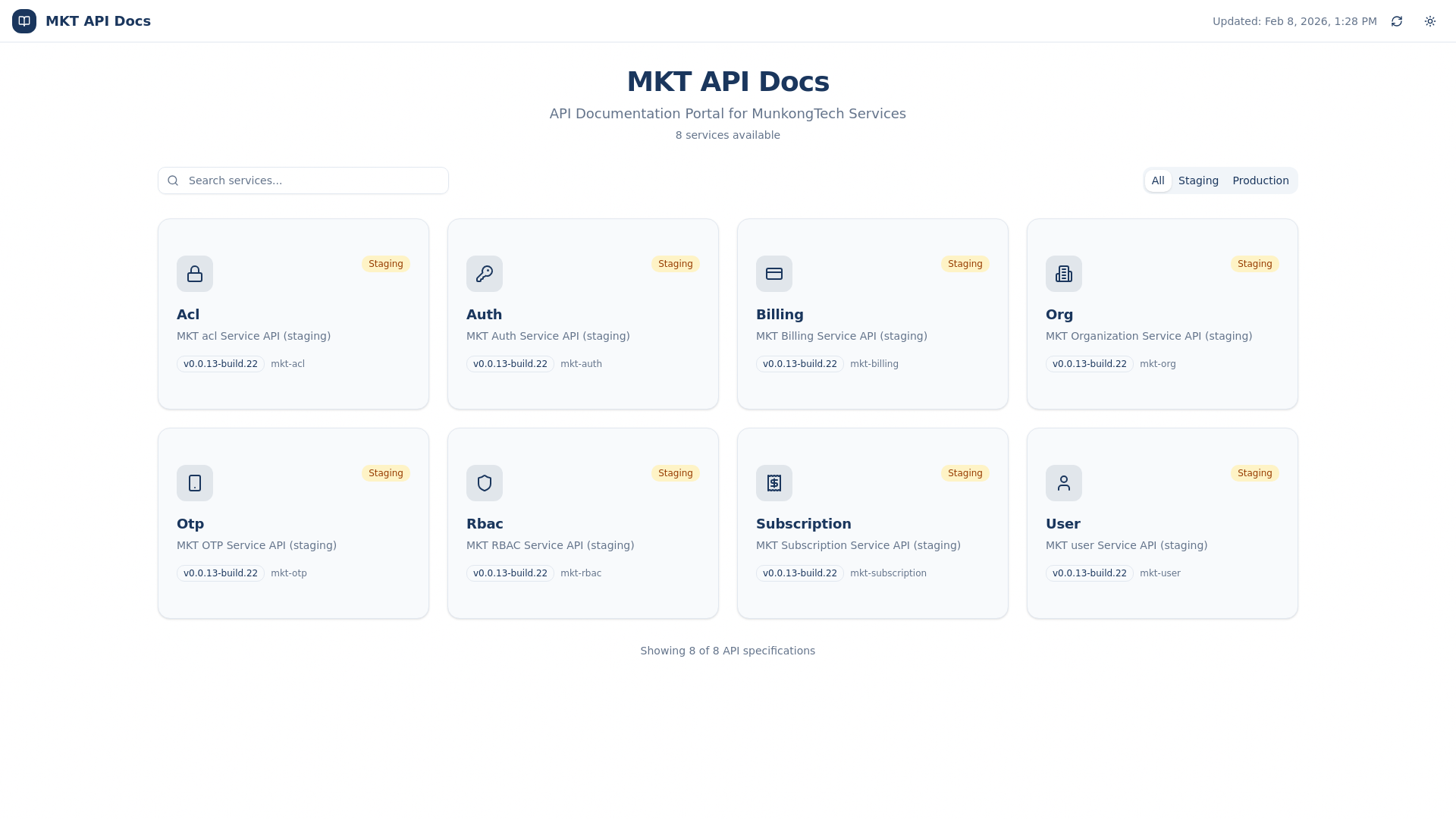Click the mkt-rbac slug text
This screenshot has width=1456, height=819.
pyautogui.click(x=581, y=573)
